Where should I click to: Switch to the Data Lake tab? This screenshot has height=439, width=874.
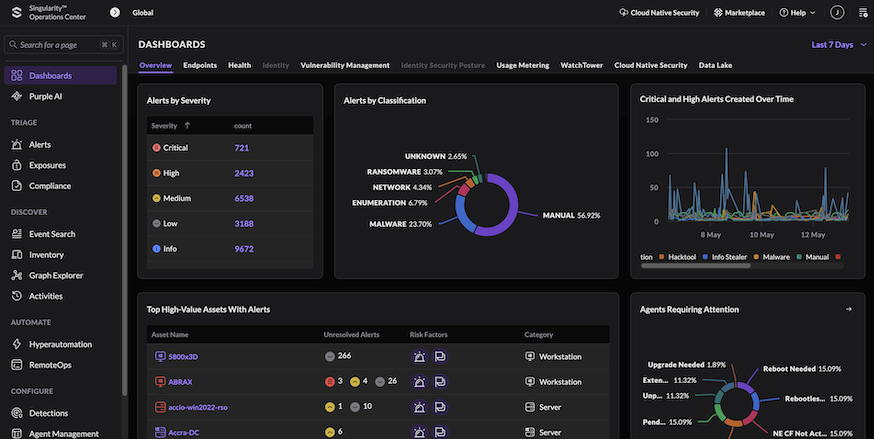tap(715, 65)
